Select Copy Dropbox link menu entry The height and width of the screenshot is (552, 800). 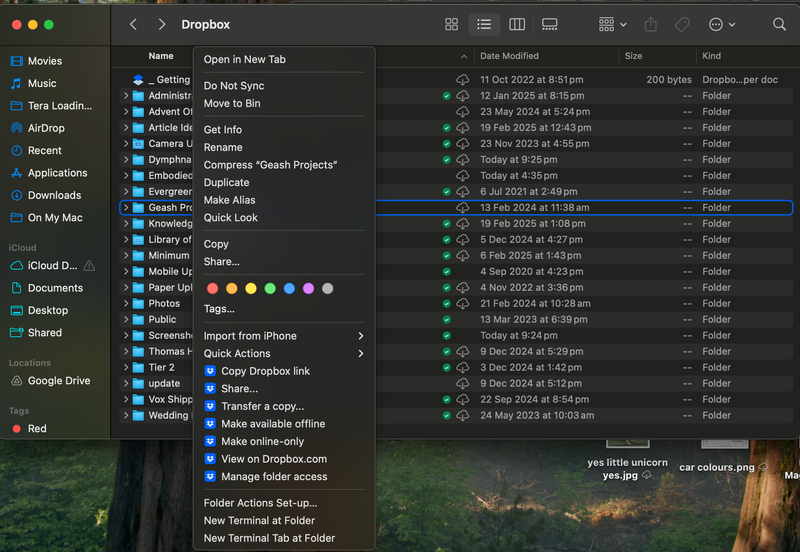click(x=265, y=371)
